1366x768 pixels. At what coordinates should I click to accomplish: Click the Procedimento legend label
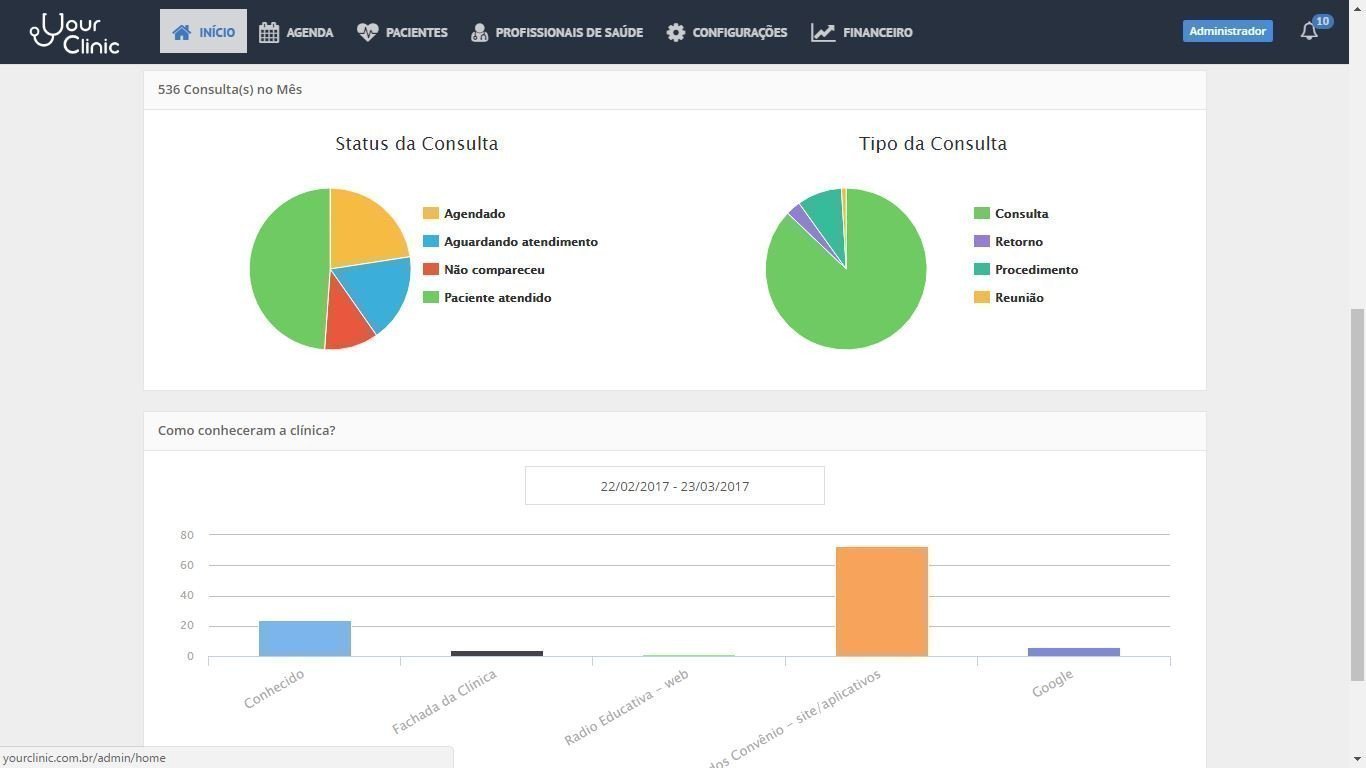point(1036,270)
